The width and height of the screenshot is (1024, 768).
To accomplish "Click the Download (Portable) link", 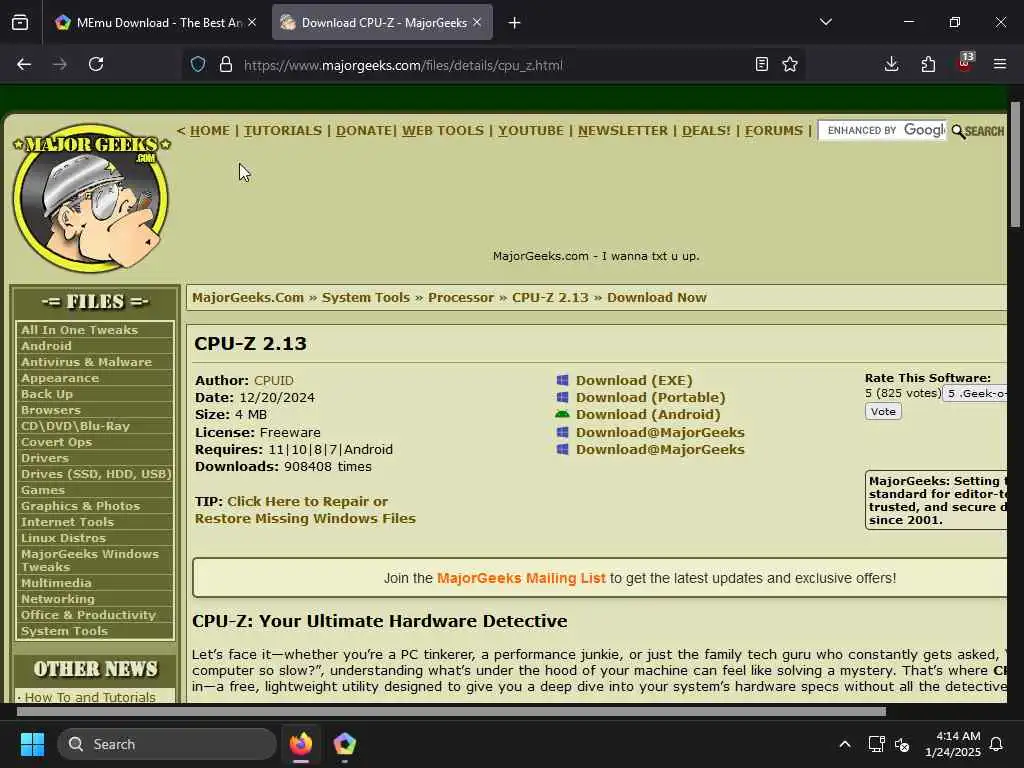I will [x=650, y=397].
